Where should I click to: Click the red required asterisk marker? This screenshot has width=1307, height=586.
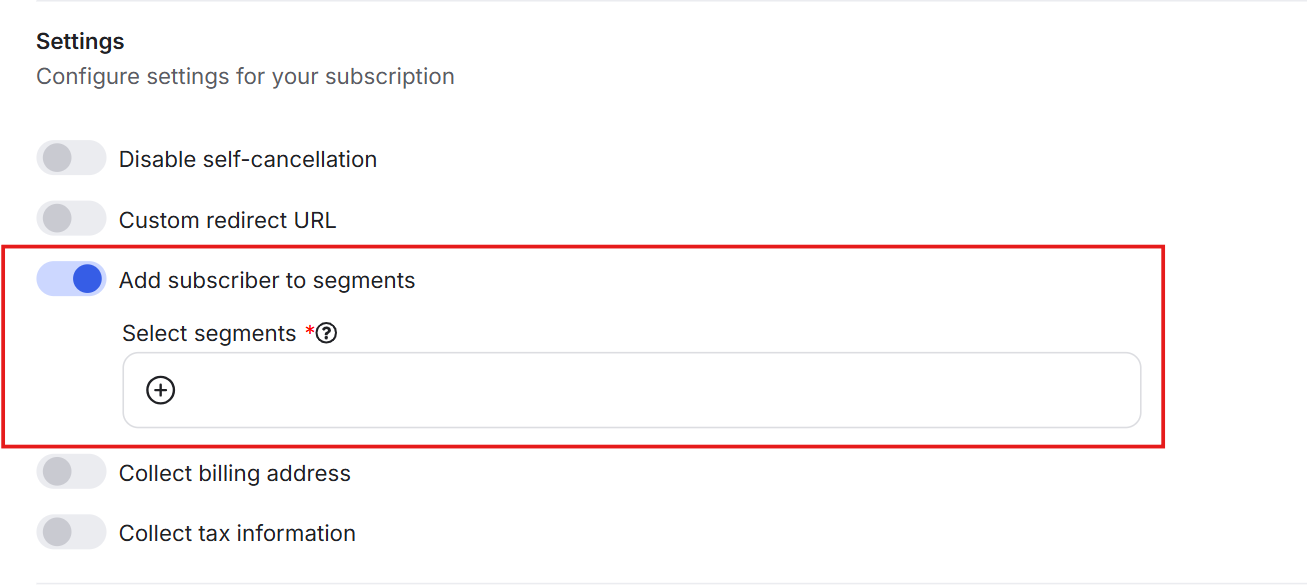point(309,331)
